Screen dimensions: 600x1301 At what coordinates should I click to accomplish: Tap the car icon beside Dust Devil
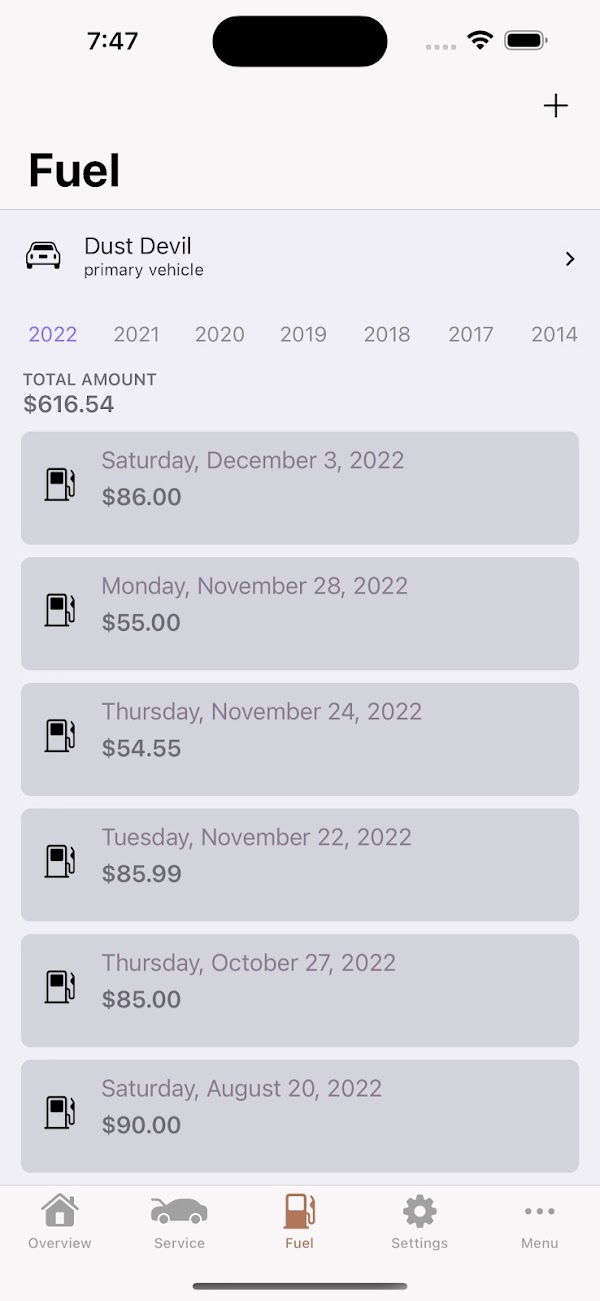point(43,256)
